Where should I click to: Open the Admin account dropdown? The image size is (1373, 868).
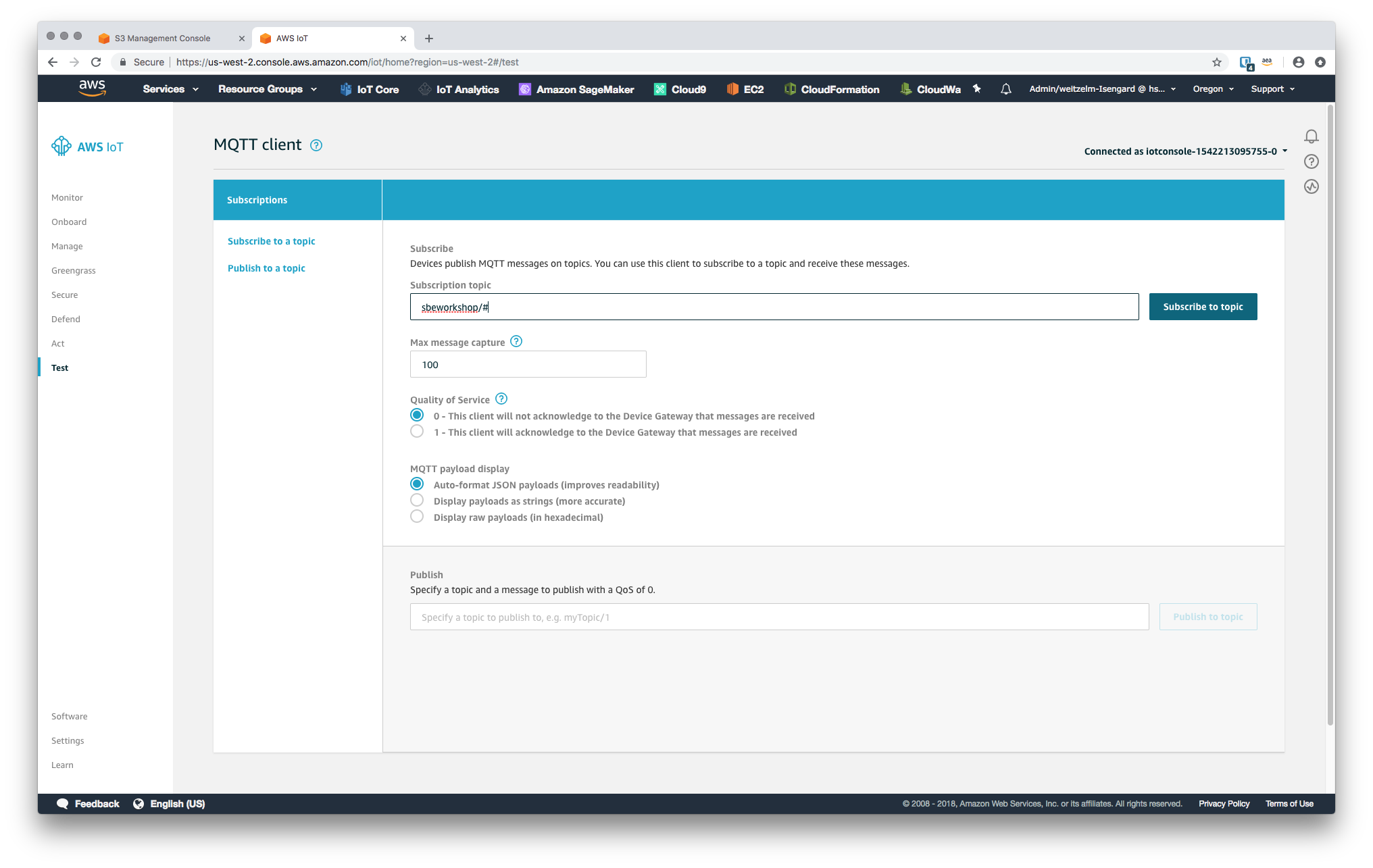(x=1103, y=89)
